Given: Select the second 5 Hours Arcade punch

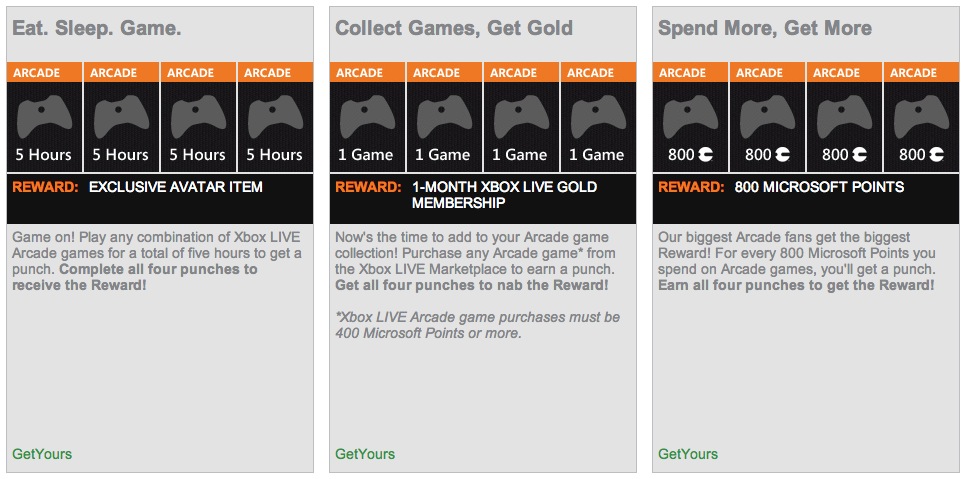Looking at the screenshot, I should click(x=121, y=117).
